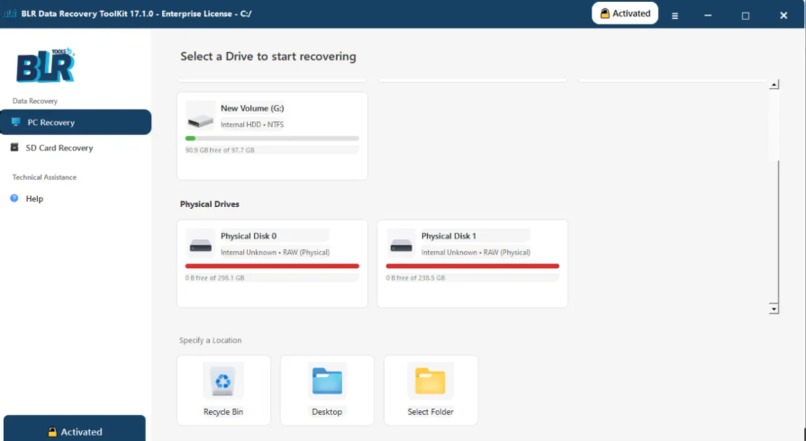Click the lock icon in the title bar Activated badge
The width and height of the screenshot is (806, 441).
pos(605,14)
